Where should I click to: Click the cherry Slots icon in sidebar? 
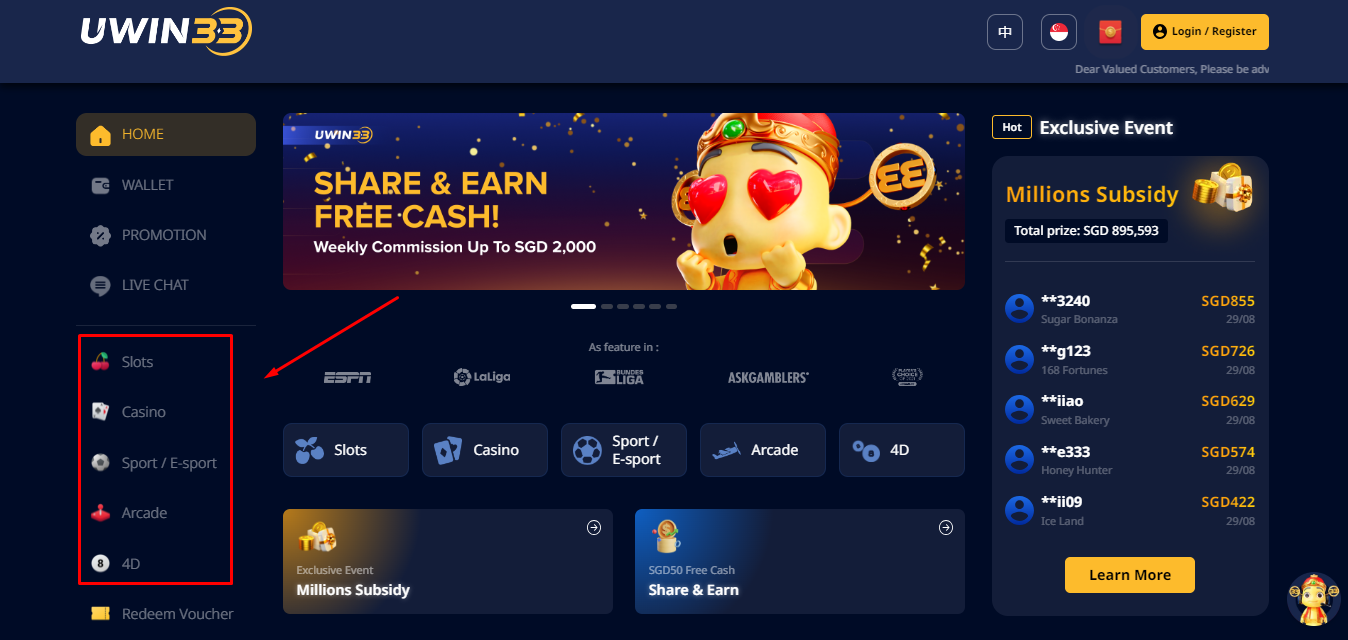(100, 362)
